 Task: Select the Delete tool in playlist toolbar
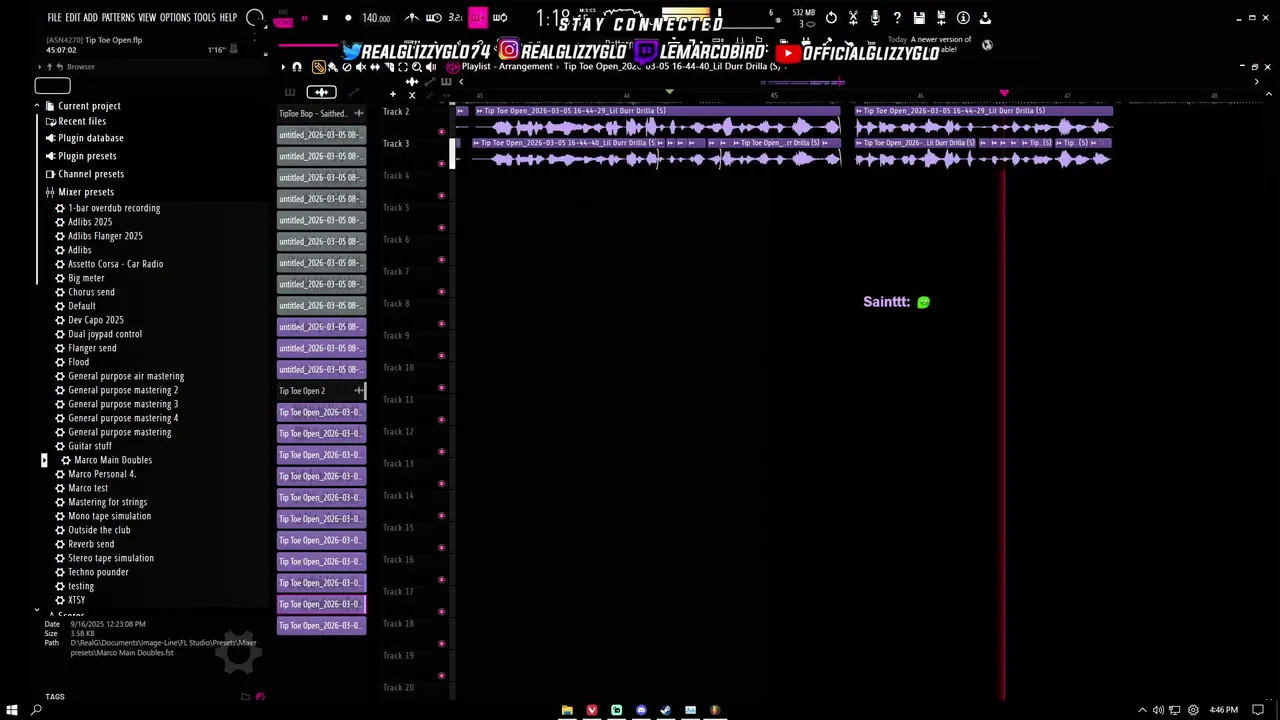click(x=347, y=67)
